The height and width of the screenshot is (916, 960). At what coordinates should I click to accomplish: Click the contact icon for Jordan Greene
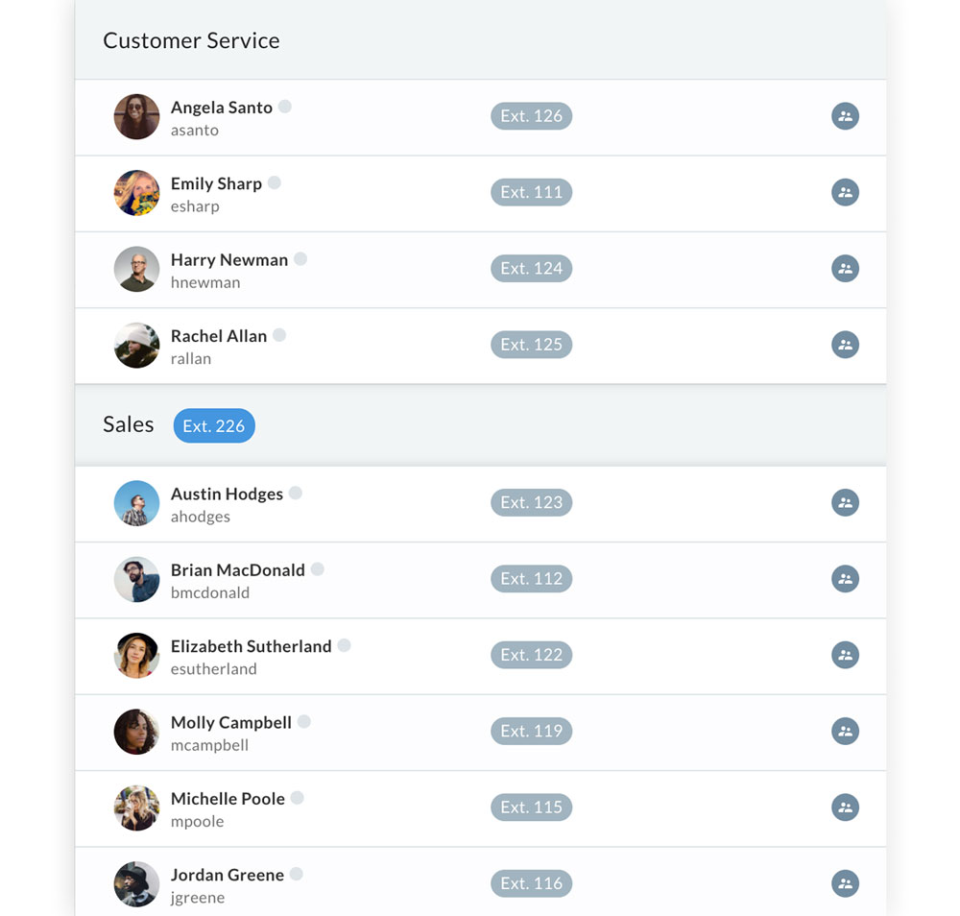pos(845,883)
